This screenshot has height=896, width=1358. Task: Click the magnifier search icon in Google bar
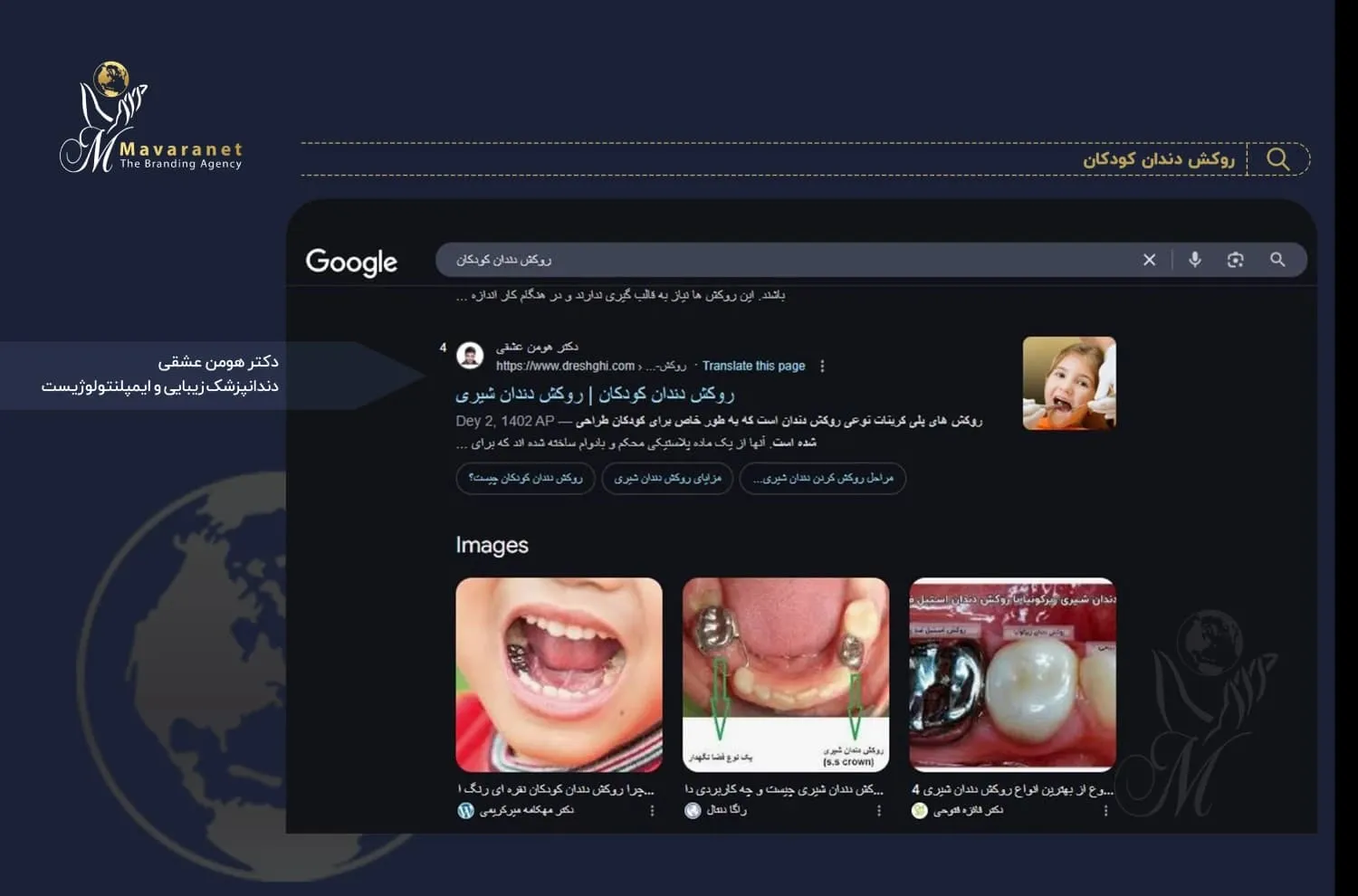click(1277, 260)
